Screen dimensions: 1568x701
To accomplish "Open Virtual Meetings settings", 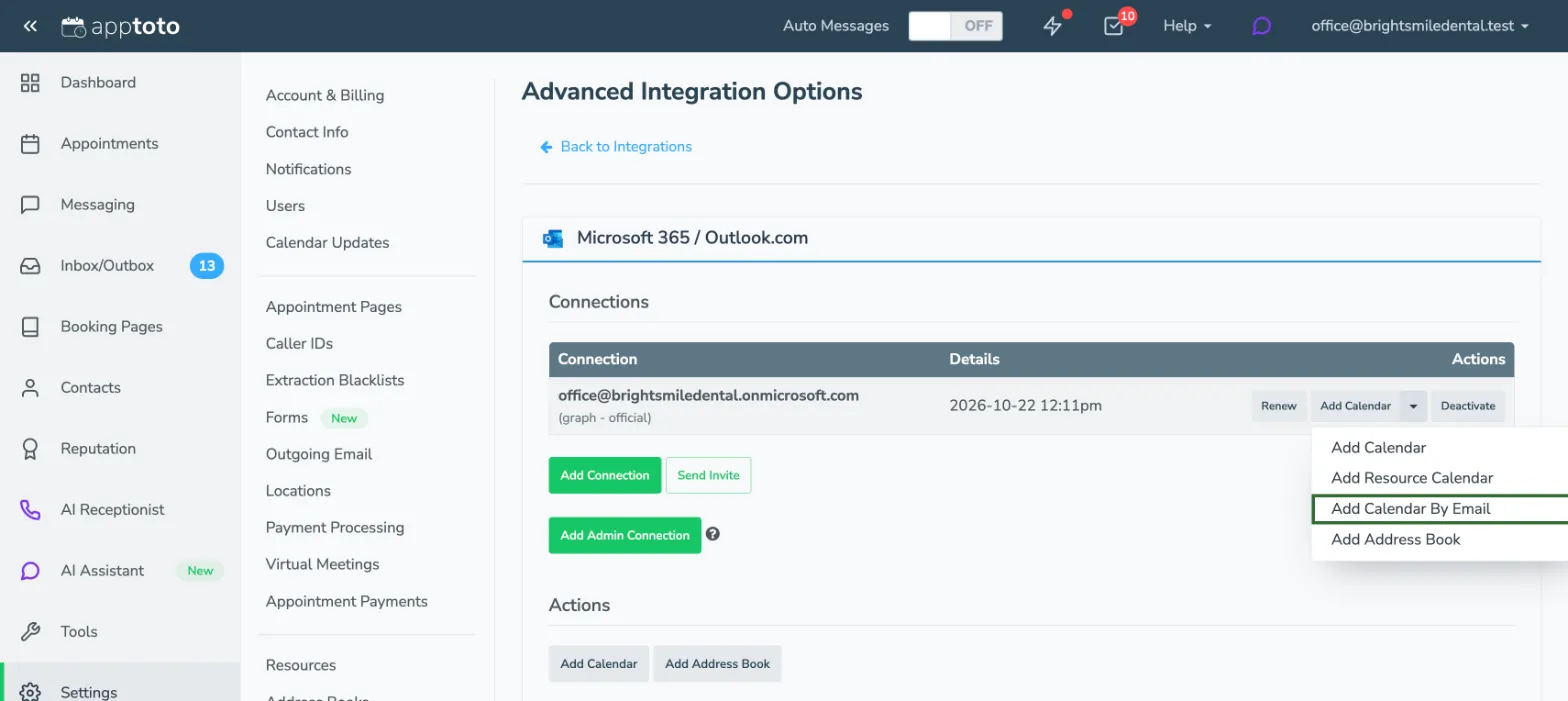I will [x=322, y=564].
